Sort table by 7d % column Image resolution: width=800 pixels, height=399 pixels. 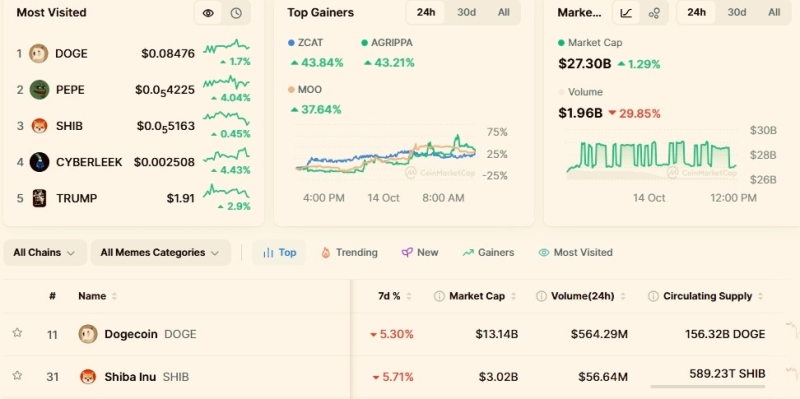point(394,296)
